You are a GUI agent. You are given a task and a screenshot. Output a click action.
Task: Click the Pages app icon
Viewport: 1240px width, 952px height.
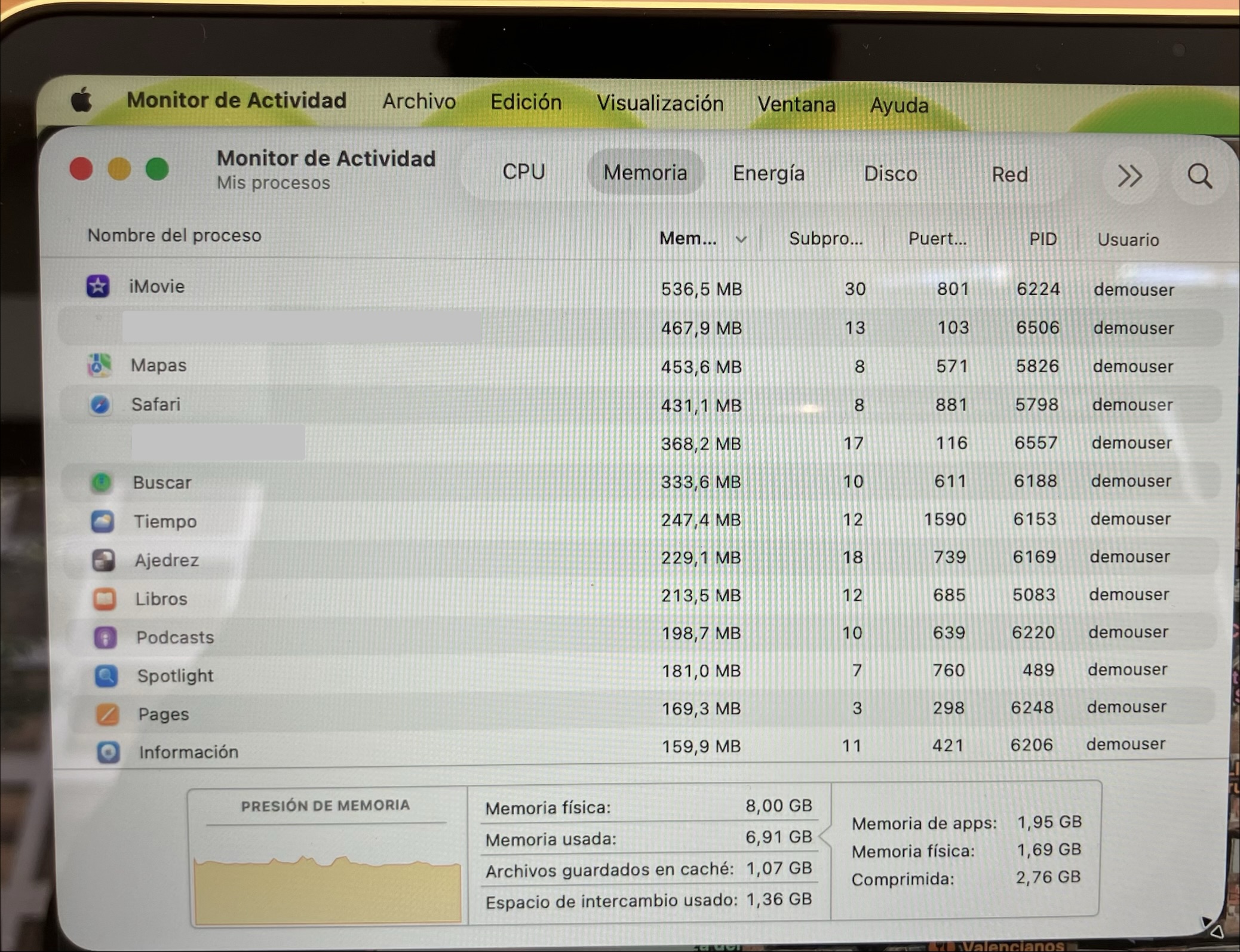click(108, 714)
